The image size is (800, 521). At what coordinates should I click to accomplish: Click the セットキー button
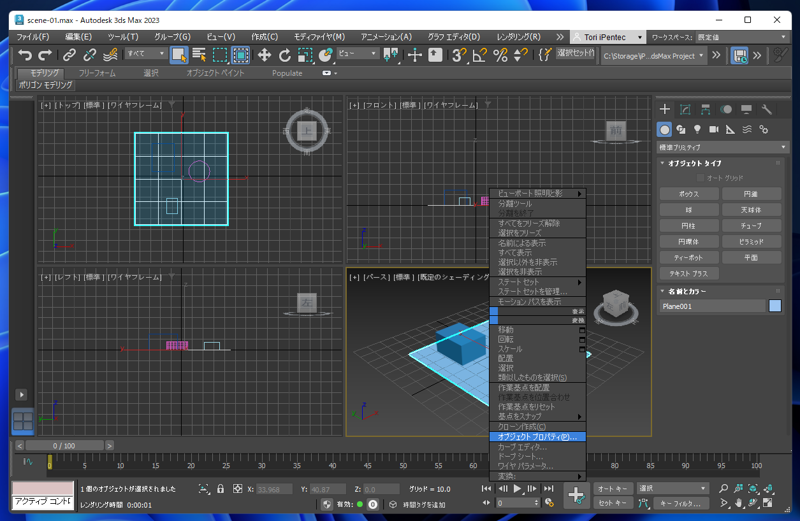coord(613,503)
